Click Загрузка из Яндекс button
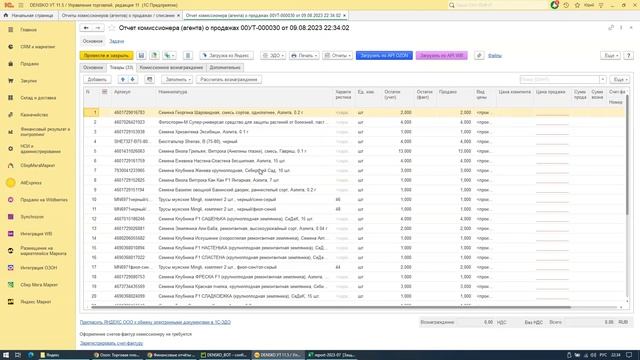Image resolution: width=640 pixels, height=360 pixels. (226, 56)
